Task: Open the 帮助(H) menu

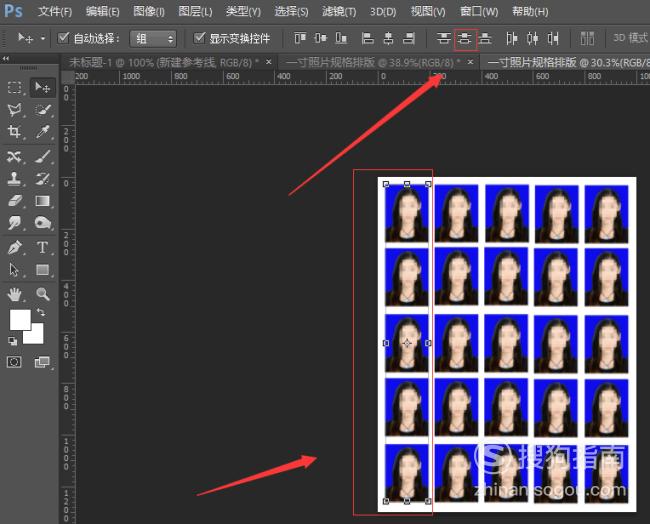Action: point(530,12)
